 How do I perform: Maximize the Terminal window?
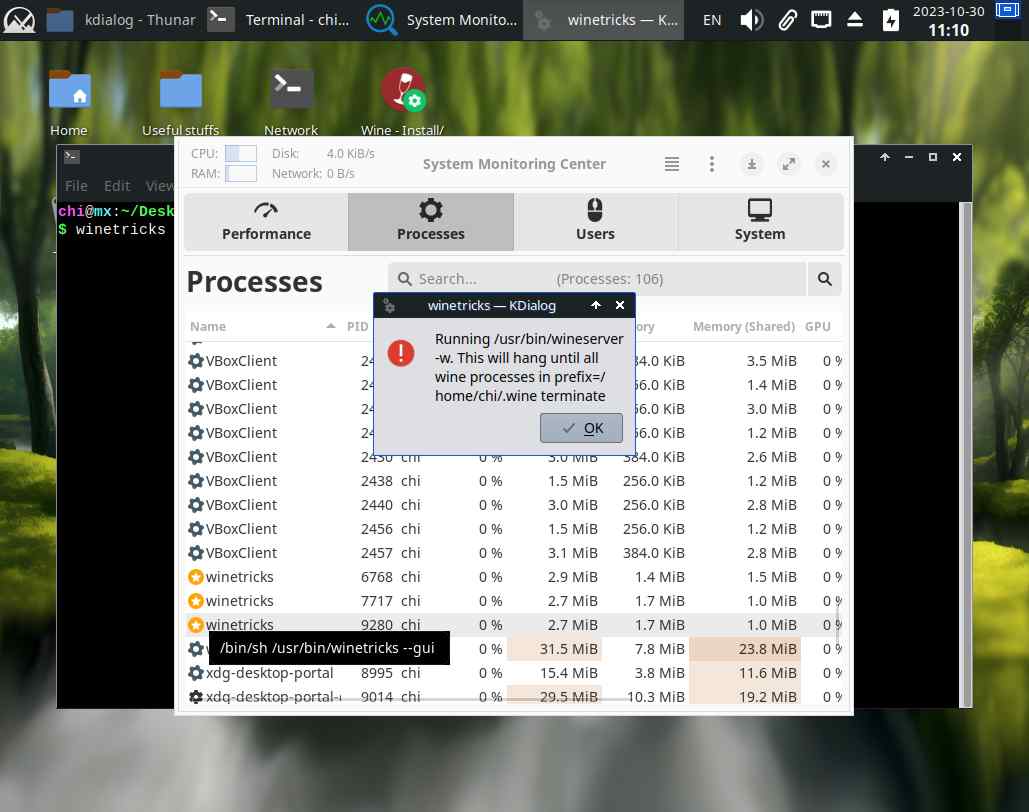click(933, 157)
